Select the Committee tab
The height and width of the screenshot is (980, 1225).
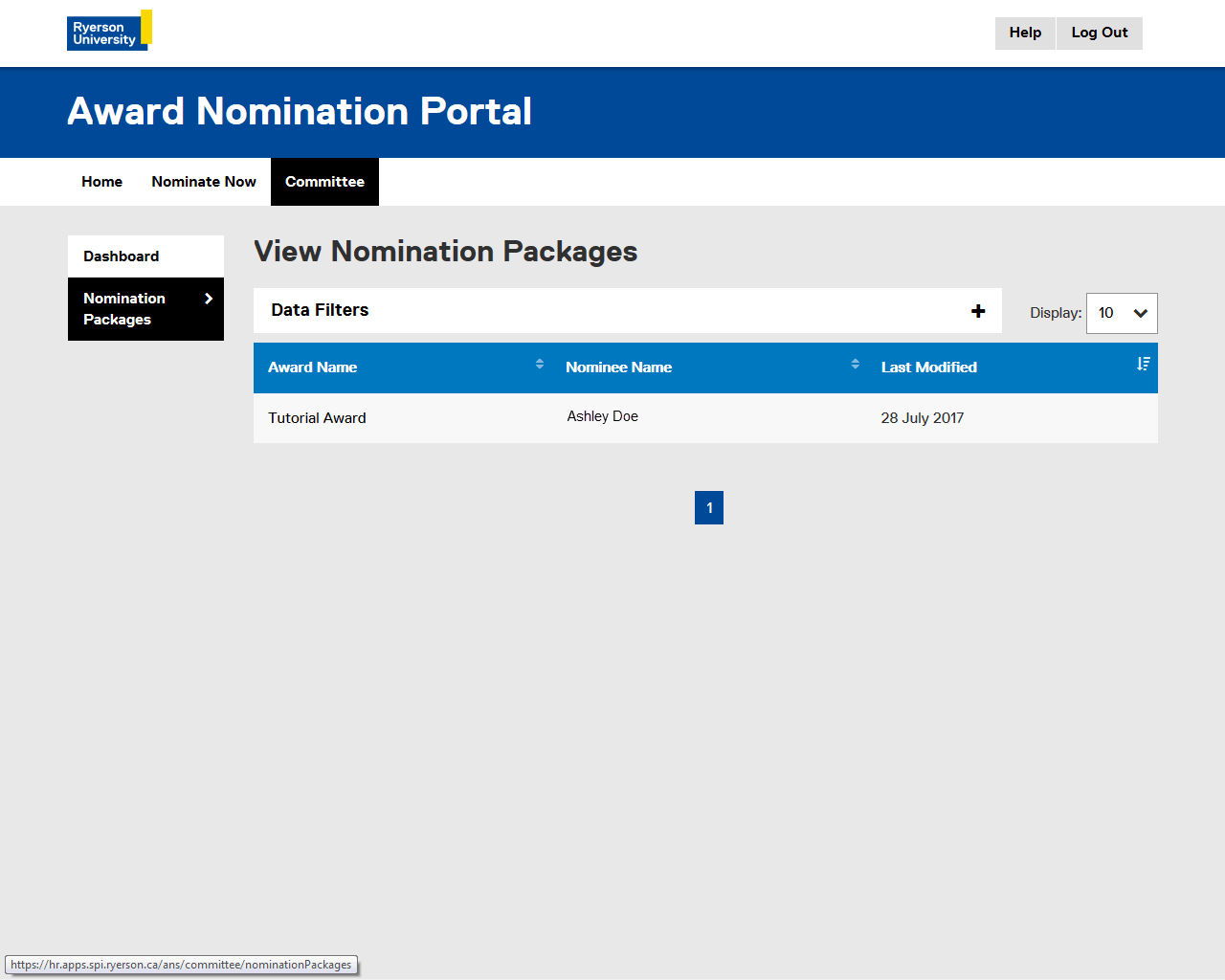click(324, 182)
